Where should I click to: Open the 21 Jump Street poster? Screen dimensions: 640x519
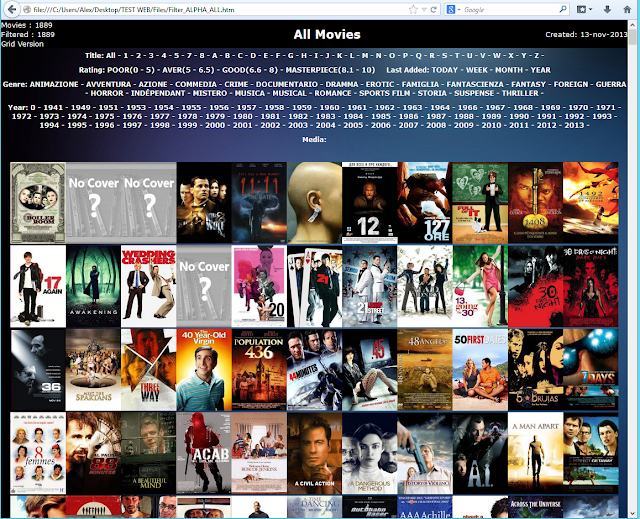coord(370,286)
